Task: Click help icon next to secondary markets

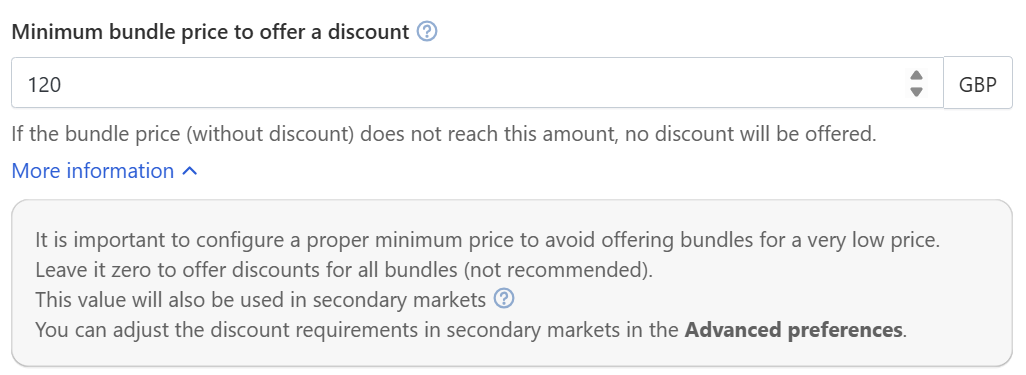Action: click(x=504, y=299)
